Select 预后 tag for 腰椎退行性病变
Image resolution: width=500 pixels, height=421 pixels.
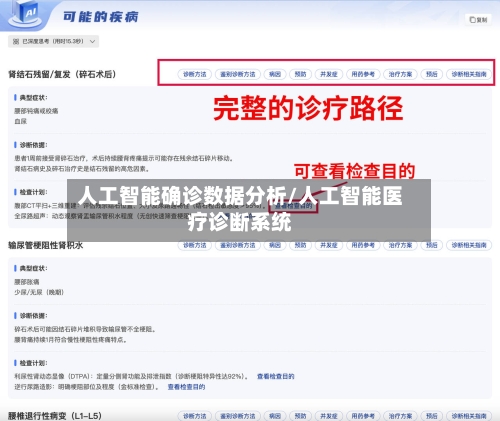tap(432, 416)
